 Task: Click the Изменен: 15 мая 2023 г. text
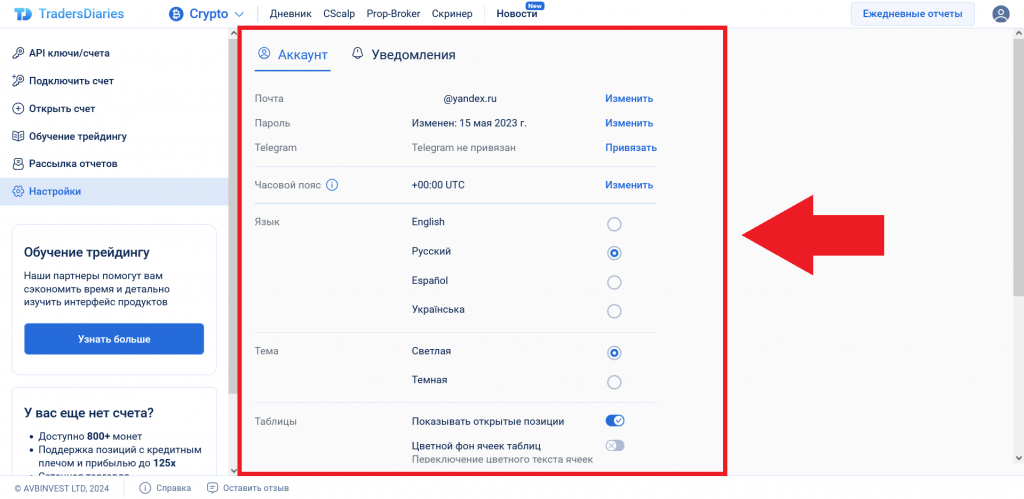coord(469,123)
